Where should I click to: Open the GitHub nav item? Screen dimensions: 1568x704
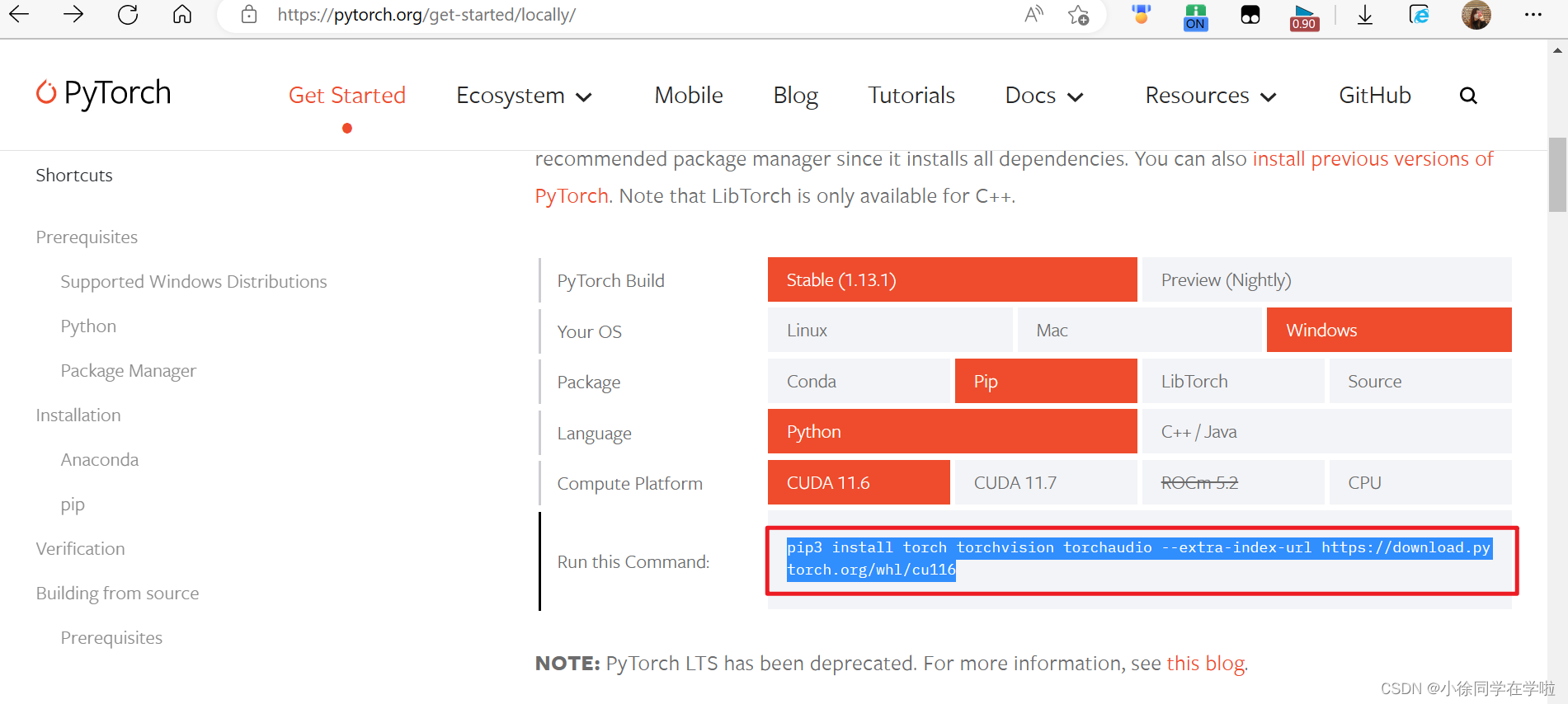pos(1374,96)
